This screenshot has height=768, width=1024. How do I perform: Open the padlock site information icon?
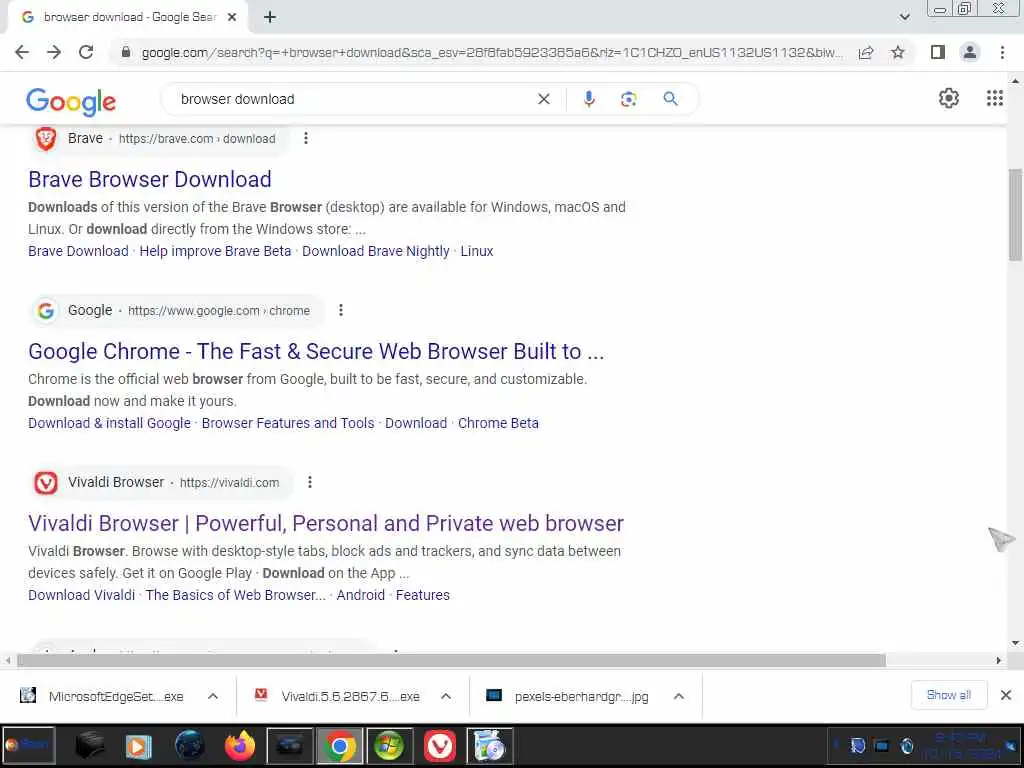point(126,52)
